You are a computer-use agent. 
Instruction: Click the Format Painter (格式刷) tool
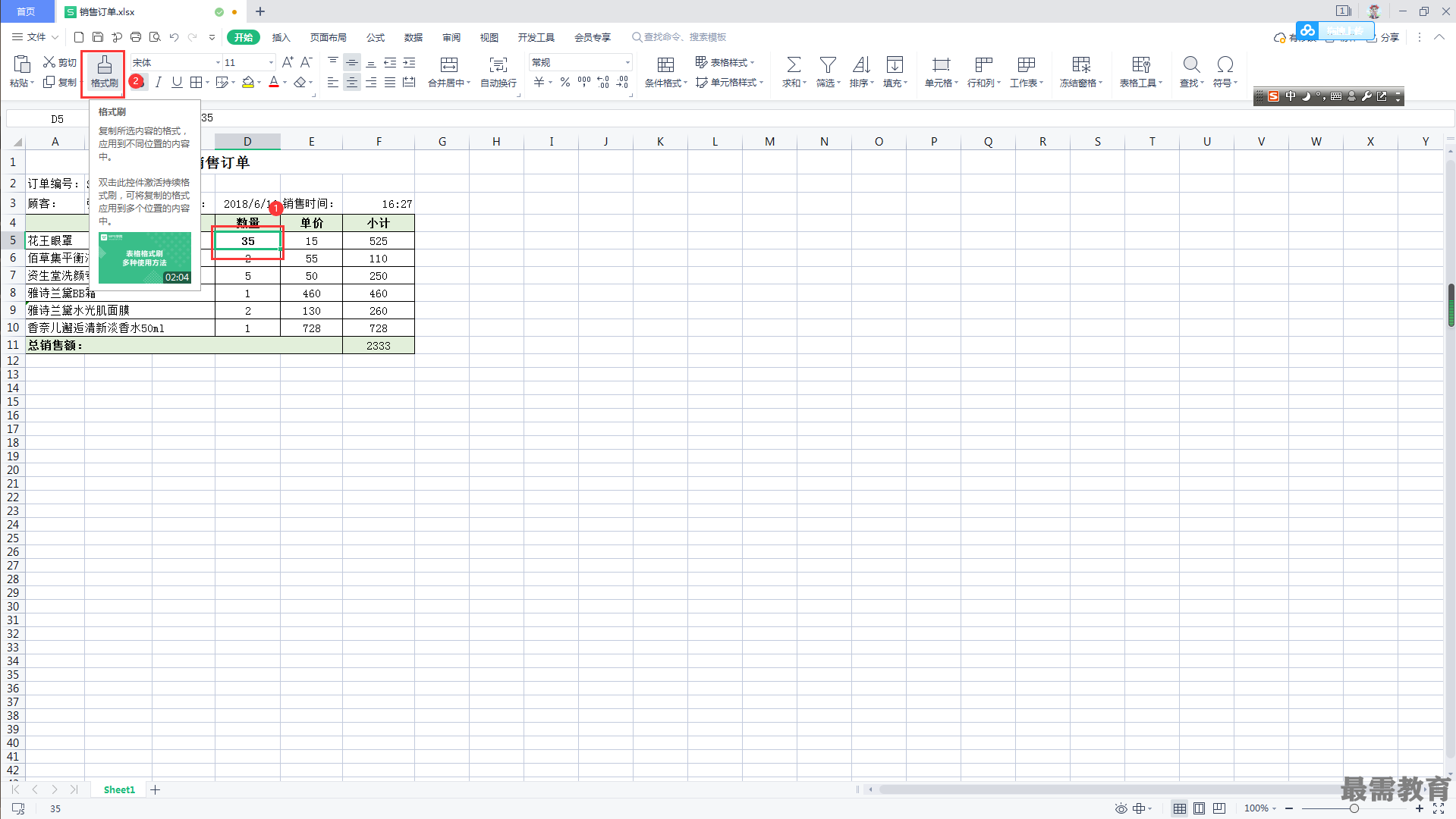tap(104, 73)
